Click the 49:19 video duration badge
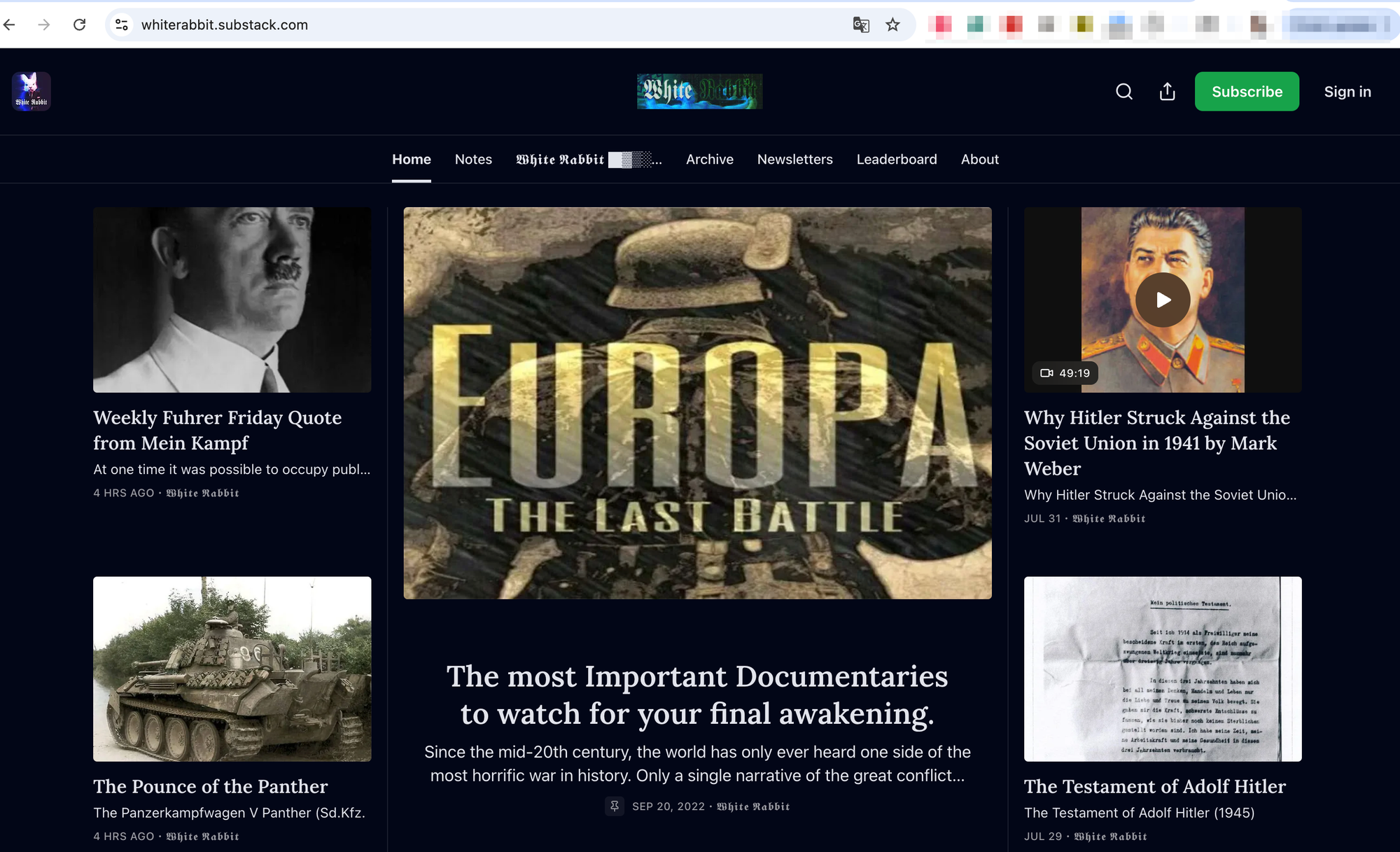 pyautogui.click(x=1065, y=373)
